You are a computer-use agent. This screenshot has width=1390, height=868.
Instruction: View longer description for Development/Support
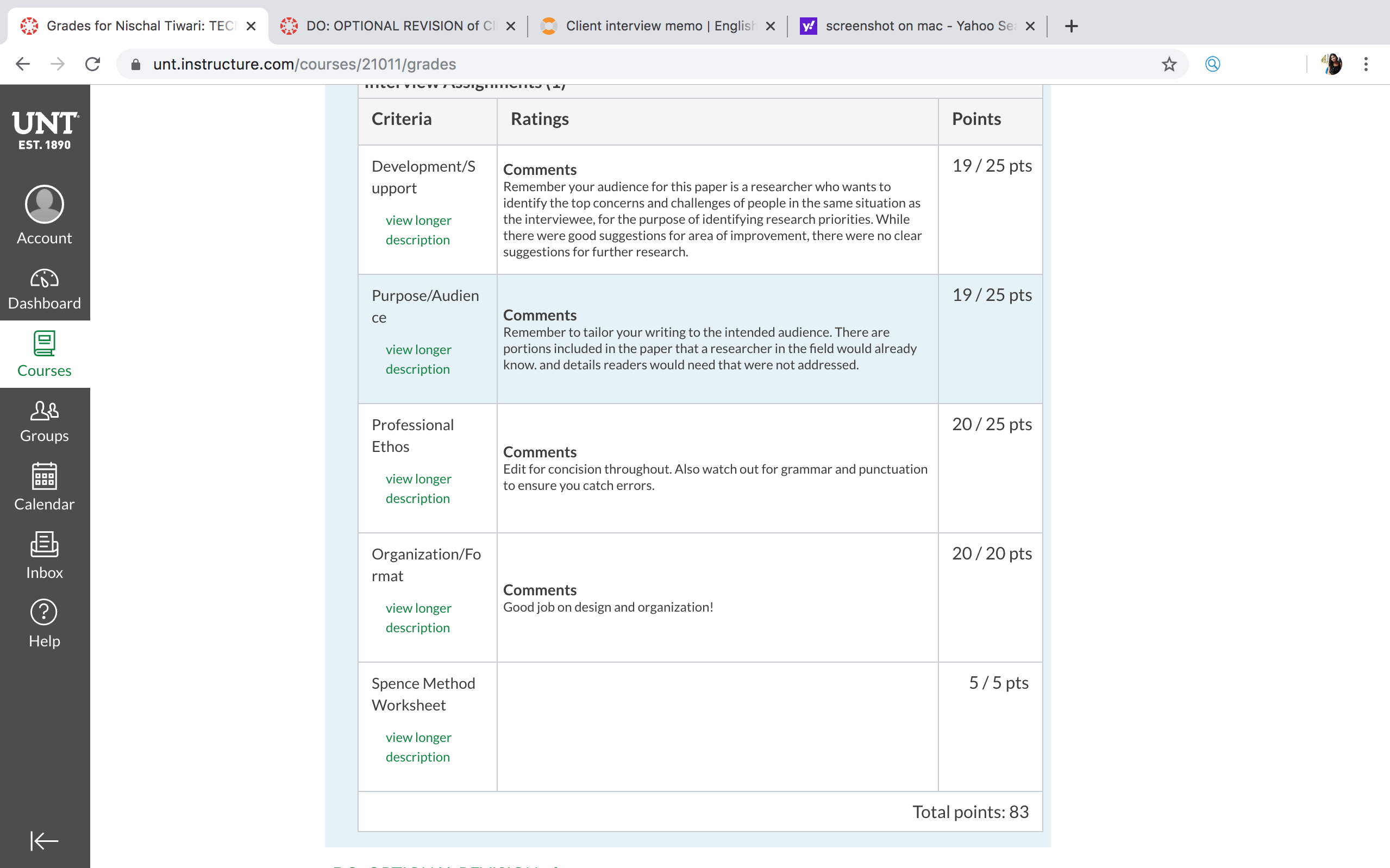coord(418,230)
